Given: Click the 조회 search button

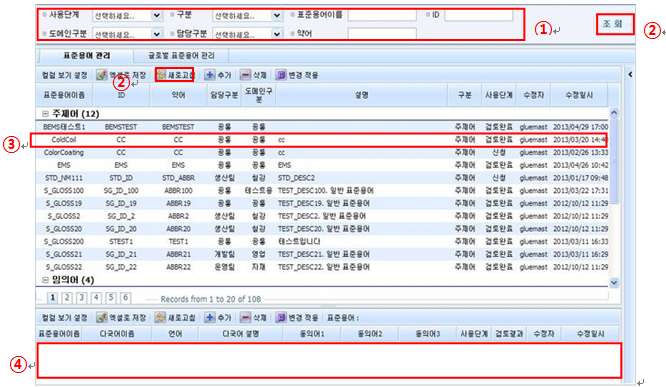Looking at the screenshot, I should pos(615,24).
